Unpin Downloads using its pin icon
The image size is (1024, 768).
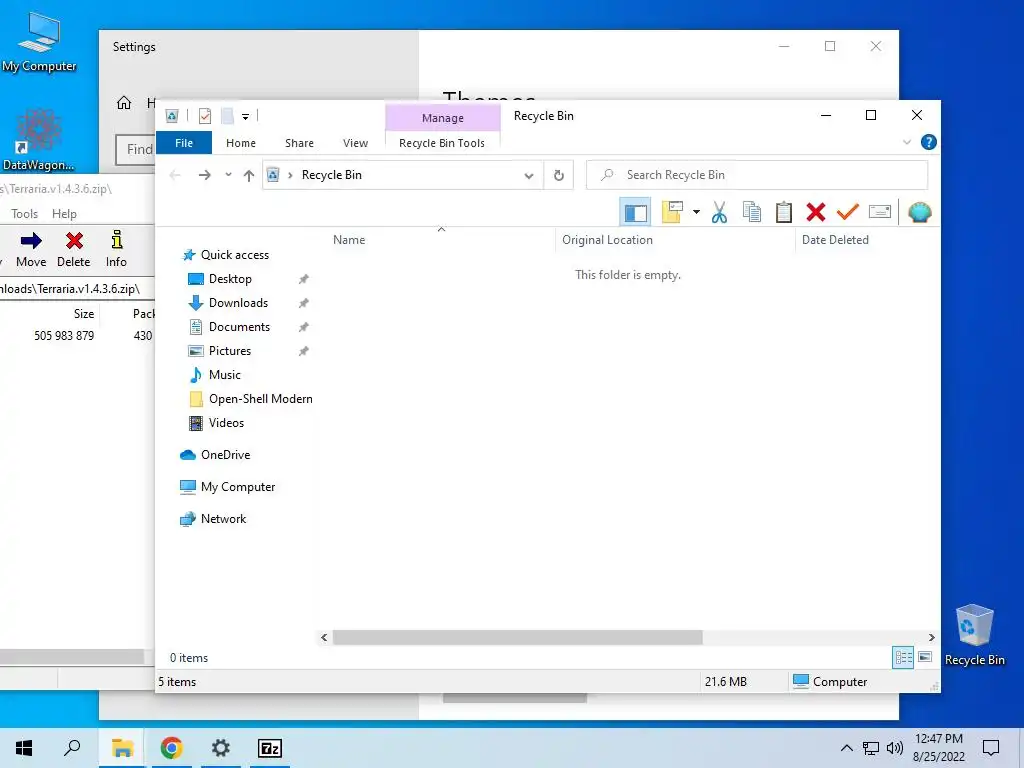304,304
